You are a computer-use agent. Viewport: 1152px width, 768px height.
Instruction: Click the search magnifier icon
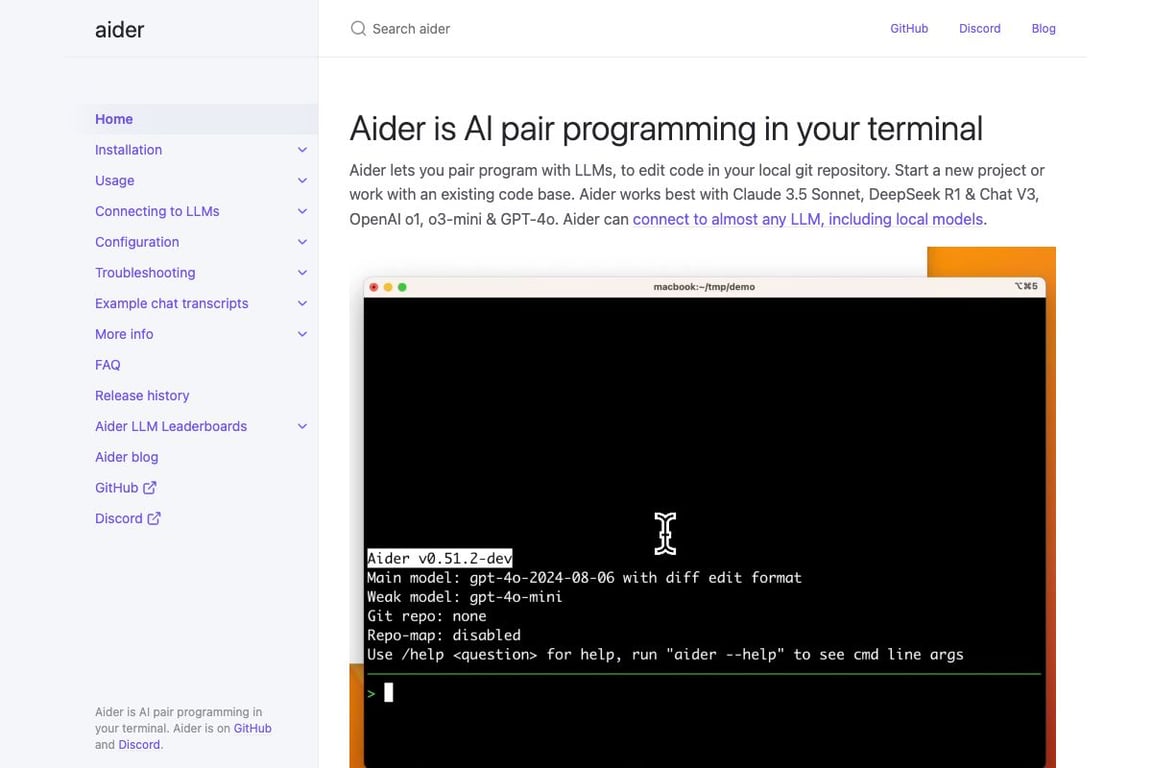pos(358,29)
